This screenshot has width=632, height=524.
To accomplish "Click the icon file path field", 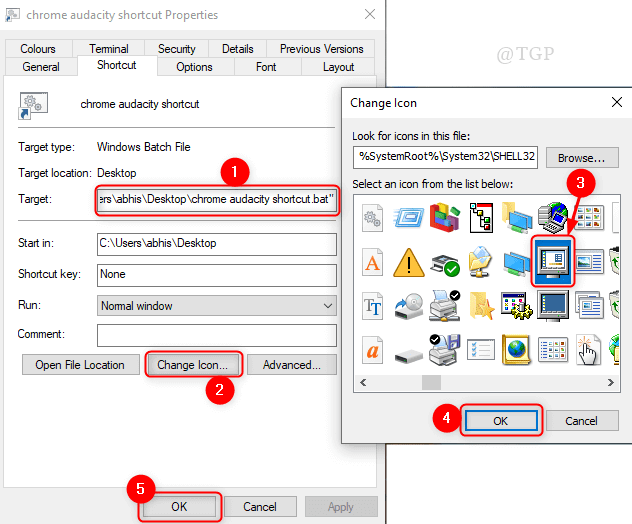I will tap(445, 157).
